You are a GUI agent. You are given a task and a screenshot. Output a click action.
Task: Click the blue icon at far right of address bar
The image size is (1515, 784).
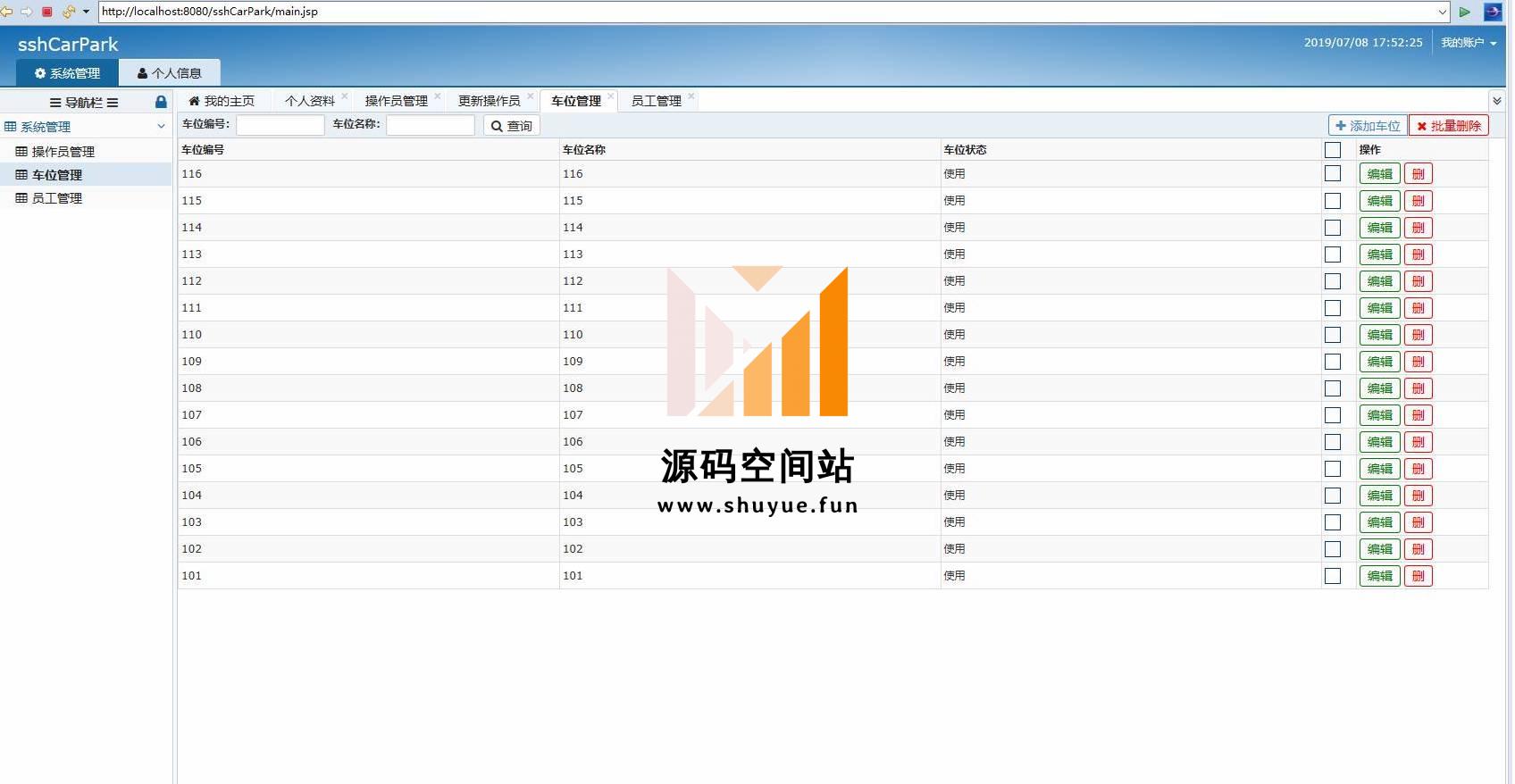point(1493,12)
